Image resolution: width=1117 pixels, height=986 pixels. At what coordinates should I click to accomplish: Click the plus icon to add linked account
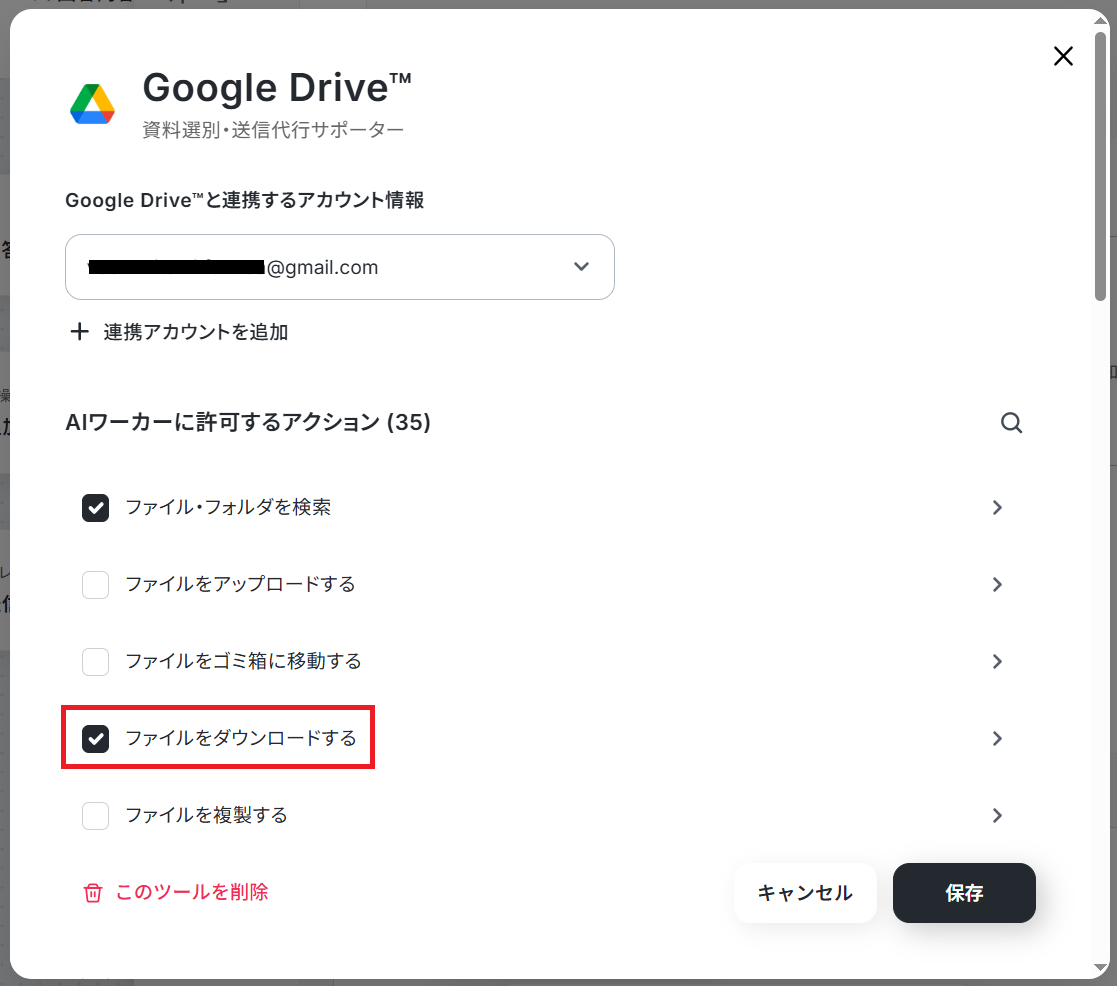click(x=80, y=331)
